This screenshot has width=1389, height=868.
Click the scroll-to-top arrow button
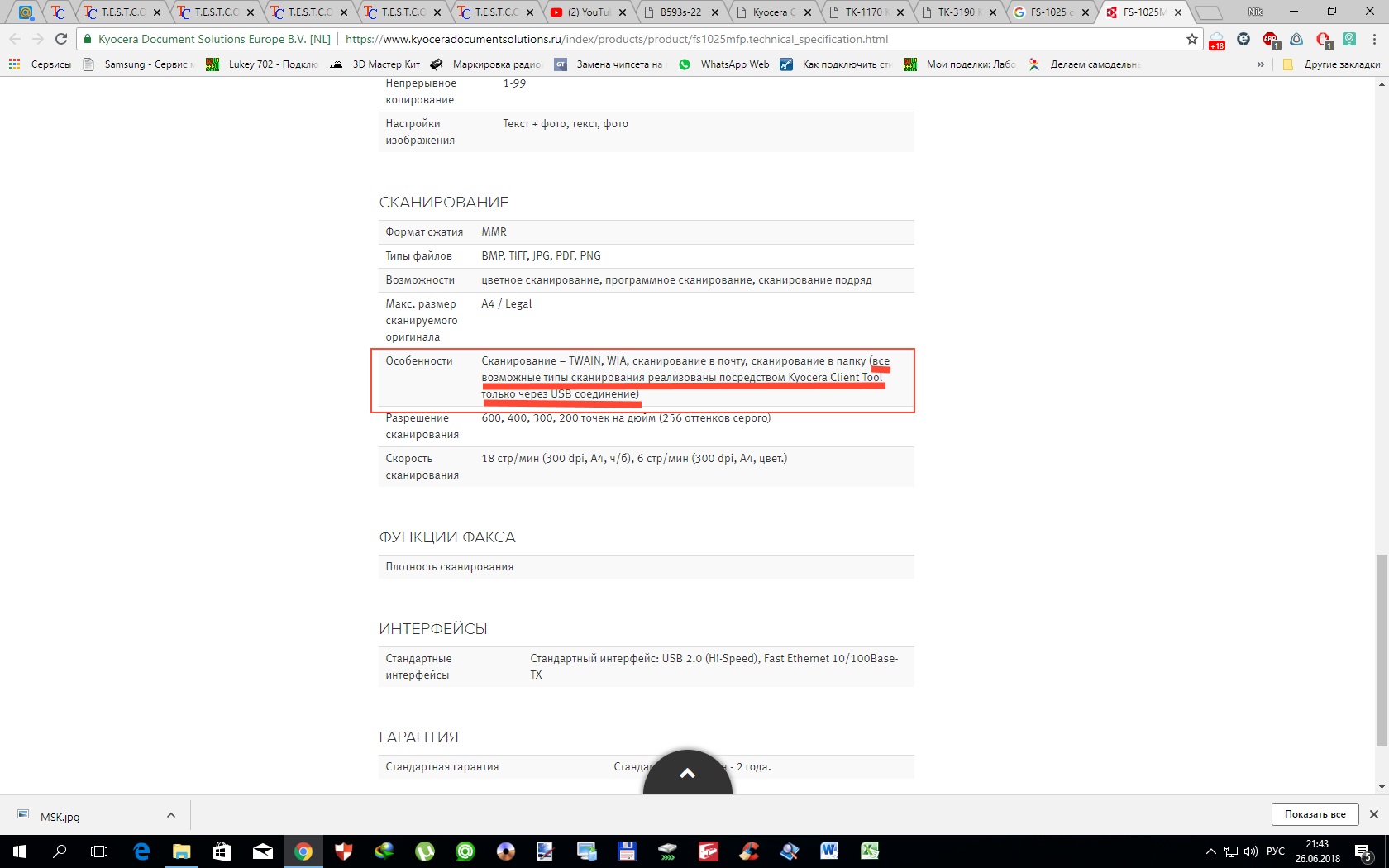pos(687,774)
